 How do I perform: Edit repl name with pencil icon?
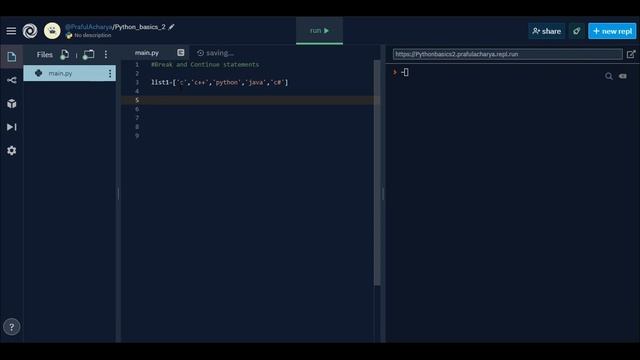tap(171, 27)
